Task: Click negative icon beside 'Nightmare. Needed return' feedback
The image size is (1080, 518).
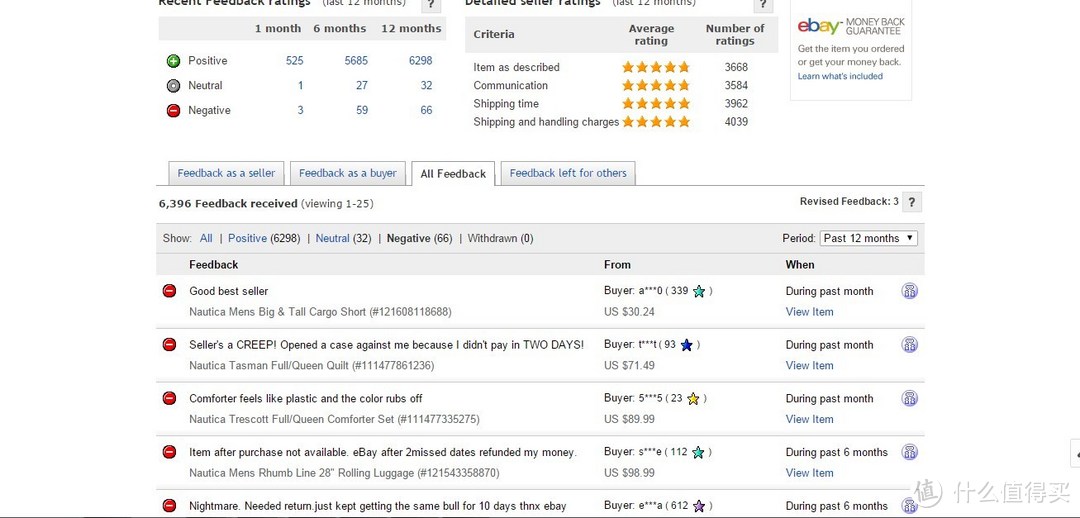Action: click(169, 506)
